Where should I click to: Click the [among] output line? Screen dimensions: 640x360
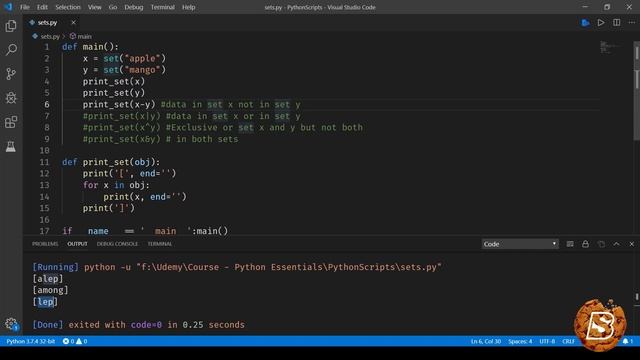(50, 290)
